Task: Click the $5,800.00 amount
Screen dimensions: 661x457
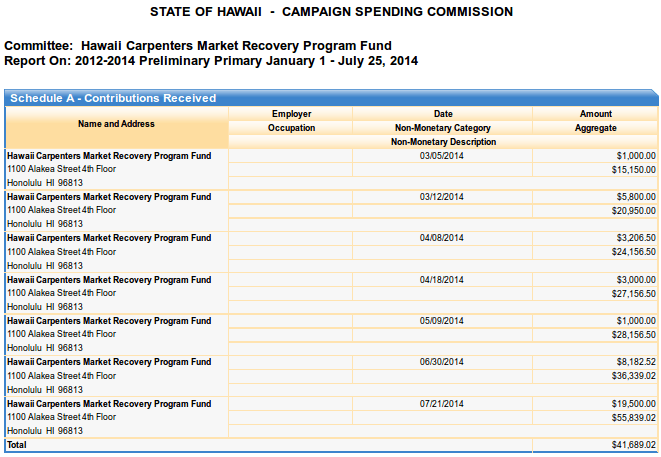Action: 636,197
